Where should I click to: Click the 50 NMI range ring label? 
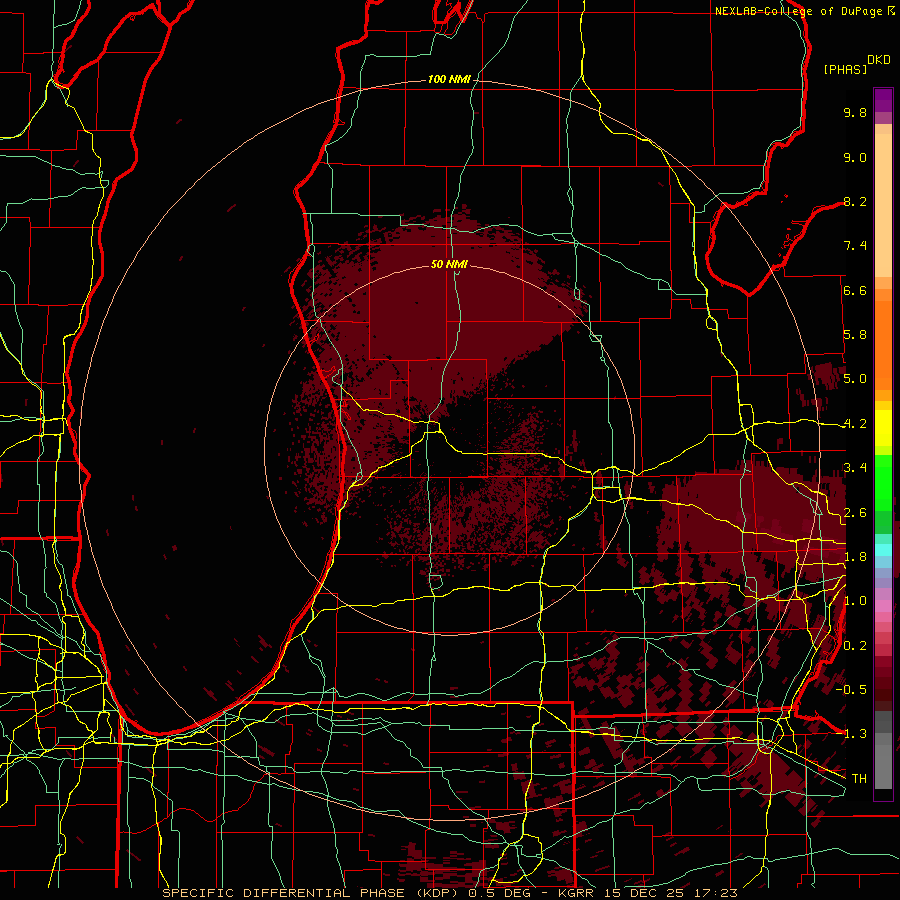click(449, 264)
